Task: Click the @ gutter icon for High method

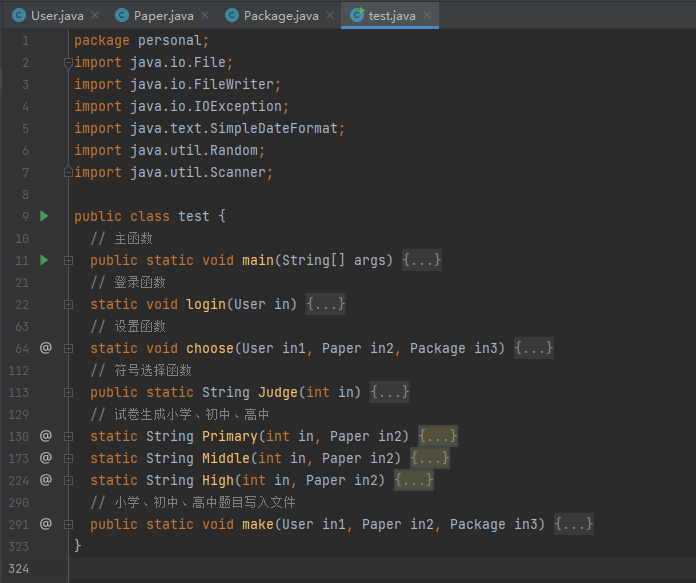Action: (45, 480)
